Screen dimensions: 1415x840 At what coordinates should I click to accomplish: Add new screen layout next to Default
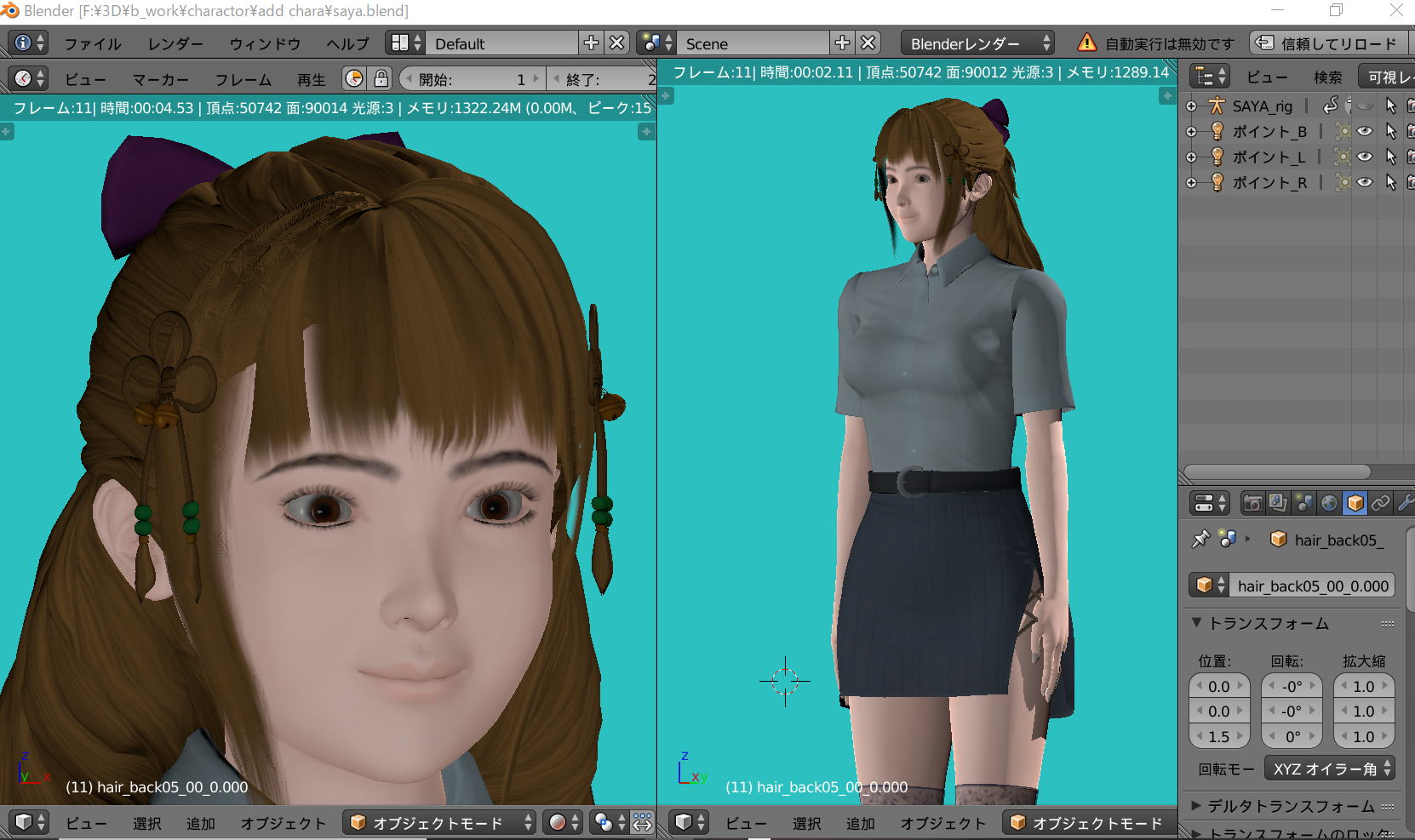[x=591, y=43]
